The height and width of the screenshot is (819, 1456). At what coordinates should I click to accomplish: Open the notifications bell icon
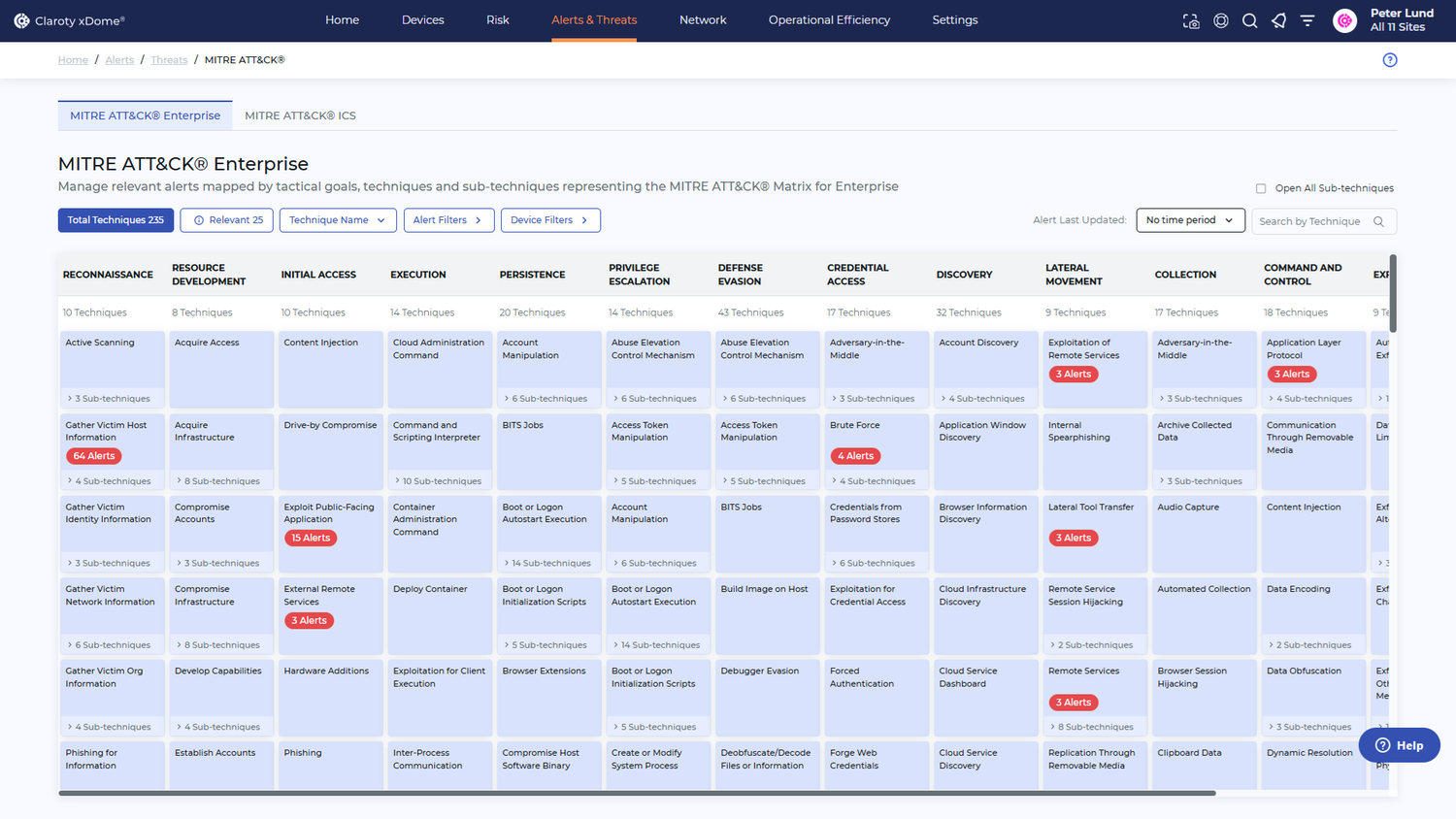point(1279,20)
